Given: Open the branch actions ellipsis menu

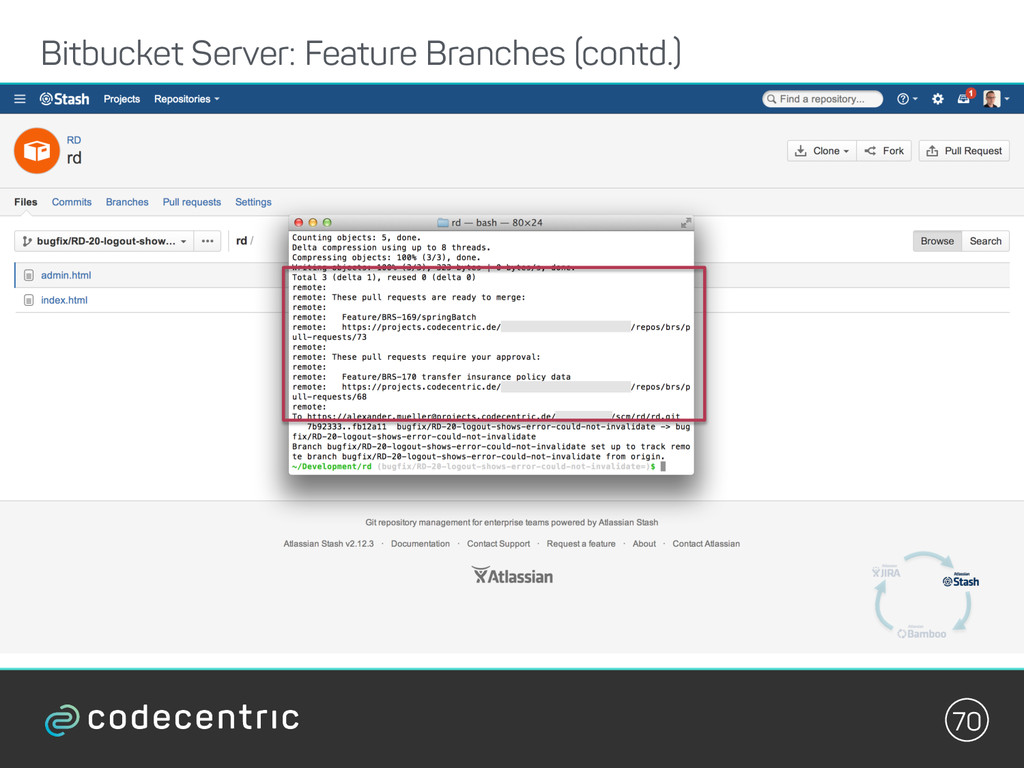Looking at the screenshot, I should point(208,241).
